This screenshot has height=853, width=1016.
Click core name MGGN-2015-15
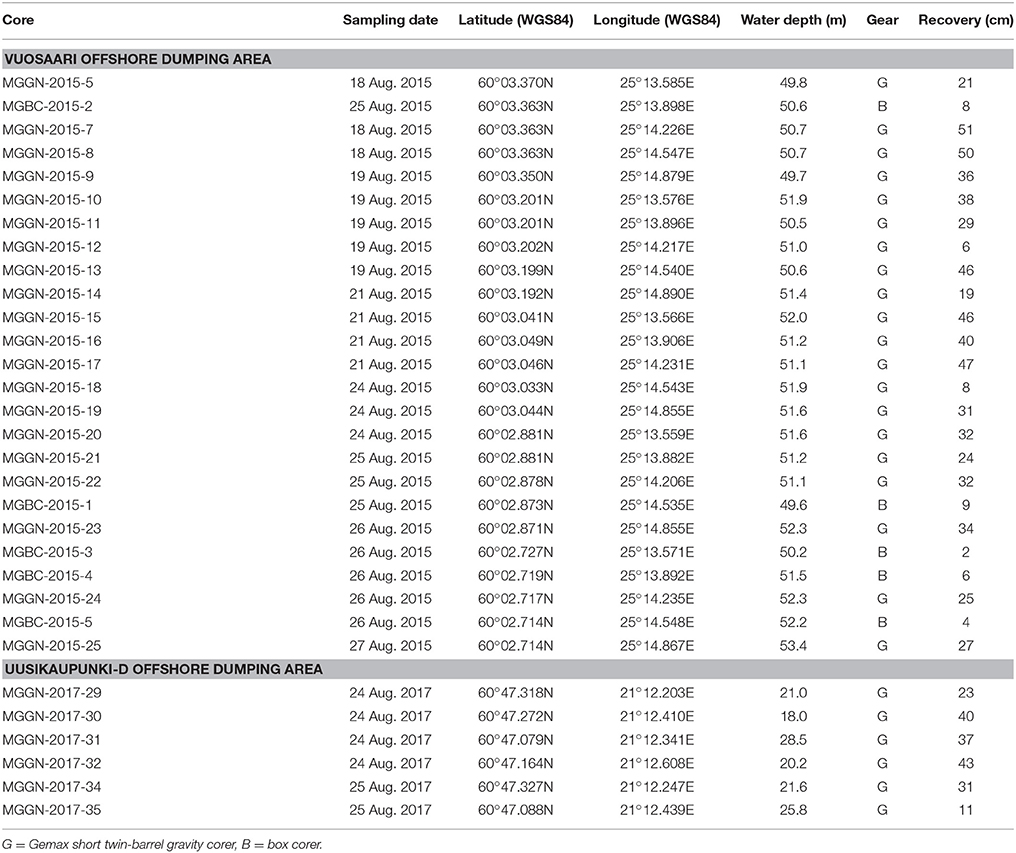tap(52, 317)
